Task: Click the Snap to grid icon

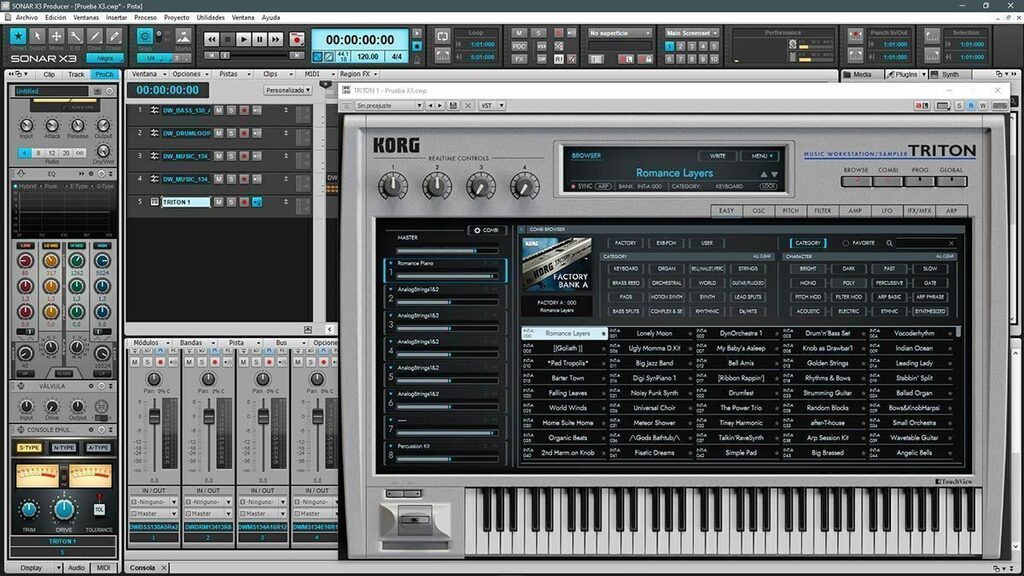Action: tap(145, 37)
